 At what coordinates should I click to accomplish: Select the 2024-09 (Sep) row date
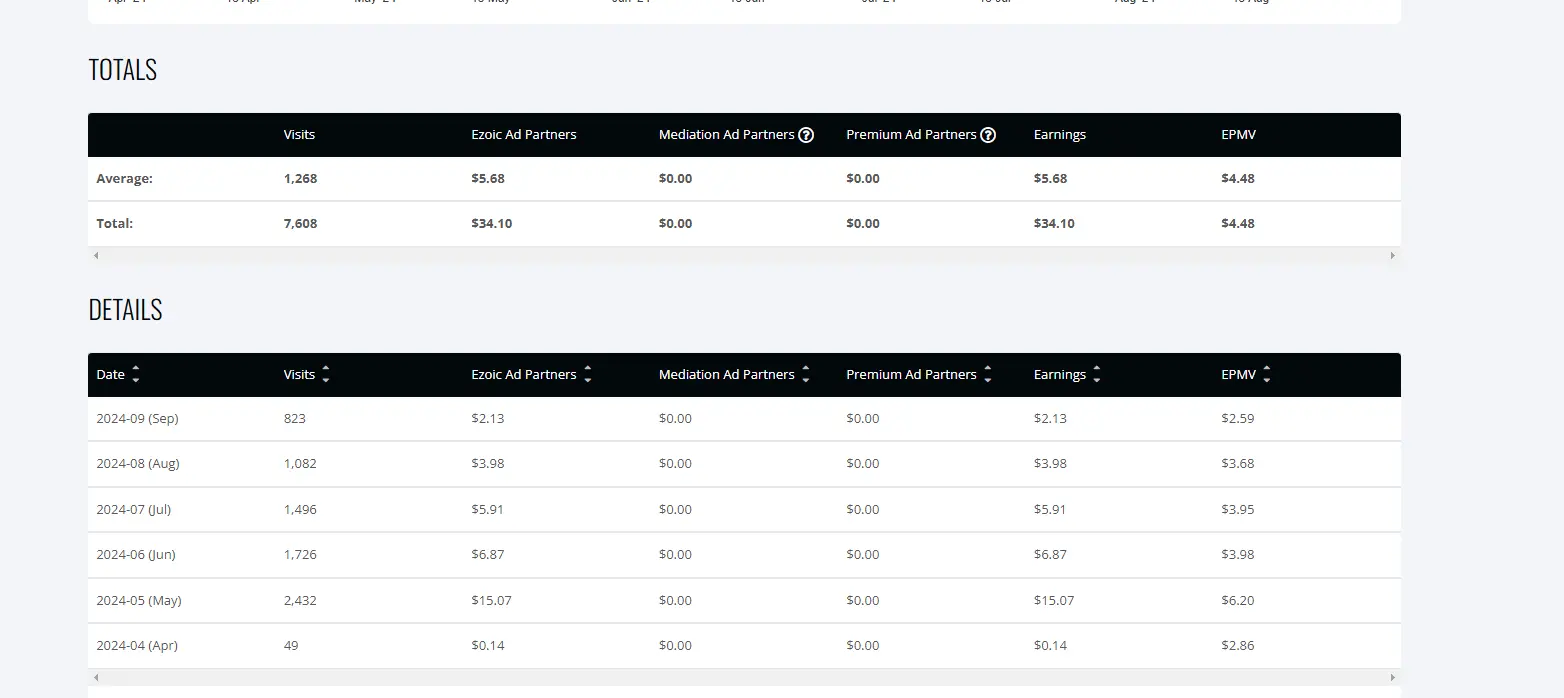(137, 419)
